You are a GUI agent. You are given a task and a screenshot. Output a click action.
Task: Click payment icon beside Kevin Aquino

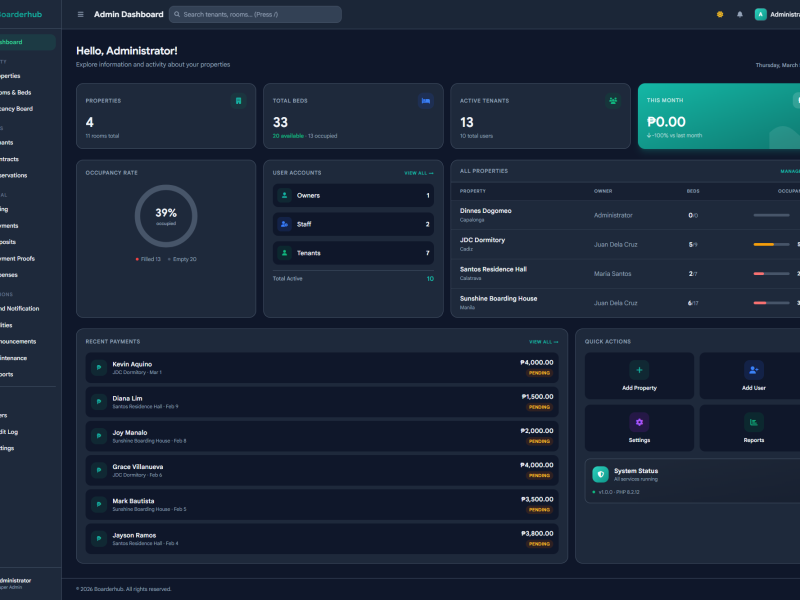tap(98, 367)
